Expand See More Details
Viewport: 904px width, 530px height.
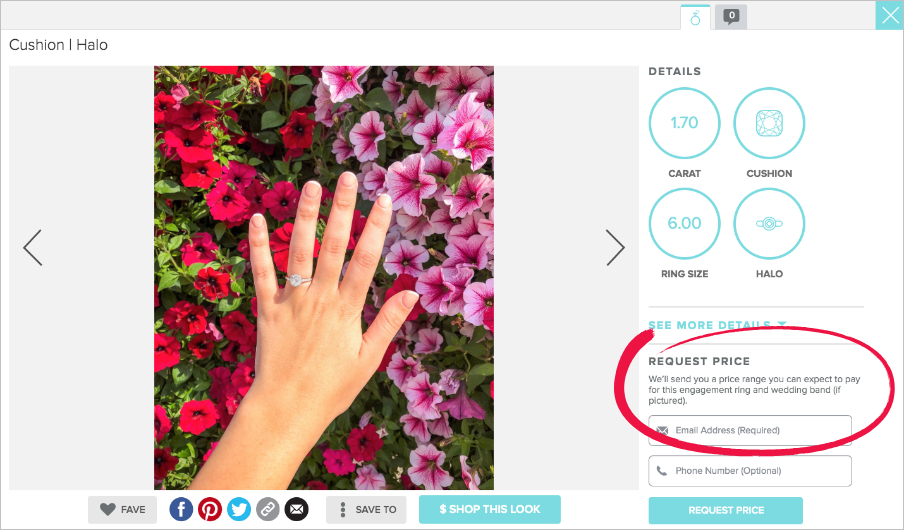click(x=717, y=325)
